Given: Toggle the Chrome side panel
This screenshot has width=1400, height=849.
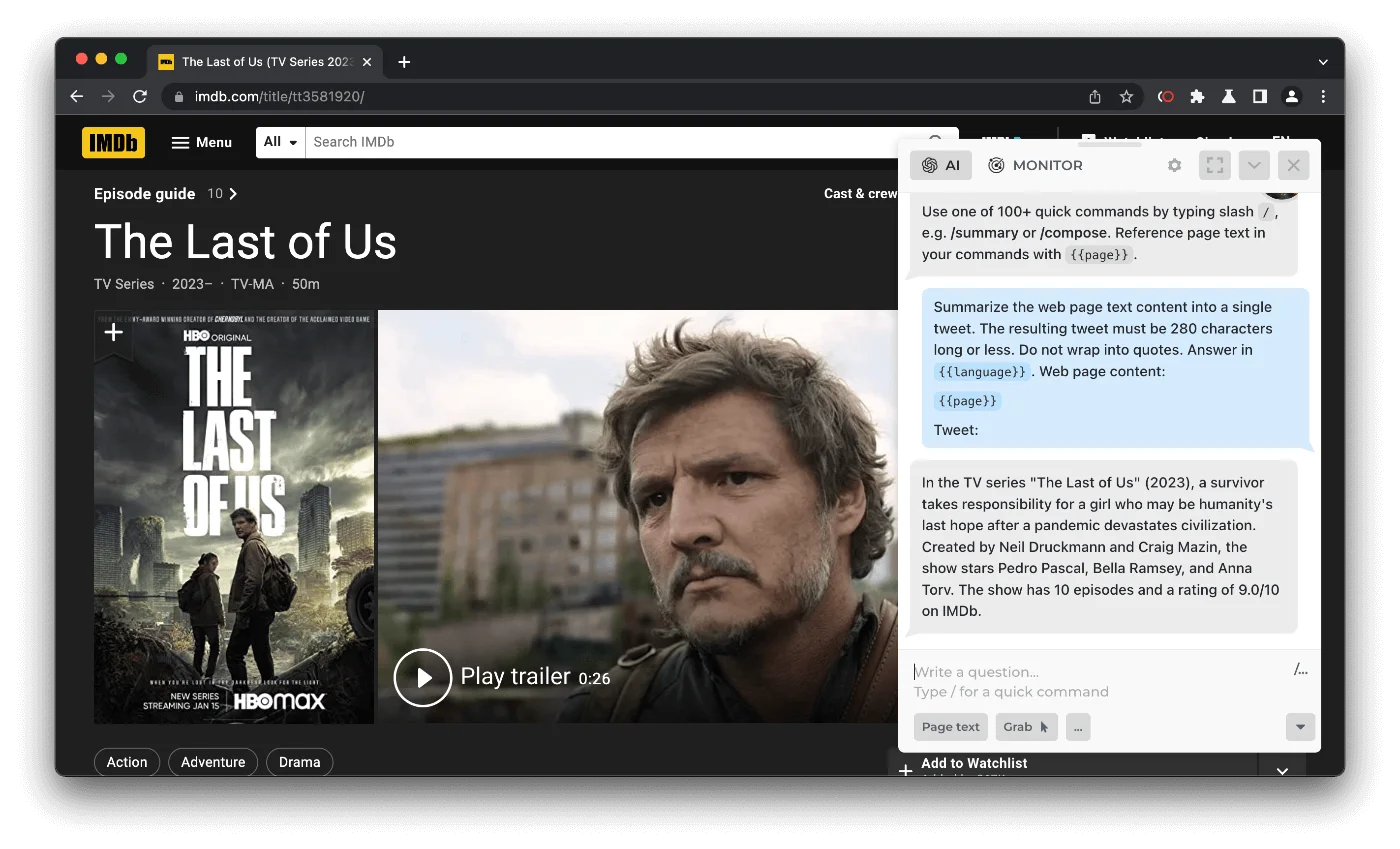Looking at the screenshot, I should [1260, 97].
